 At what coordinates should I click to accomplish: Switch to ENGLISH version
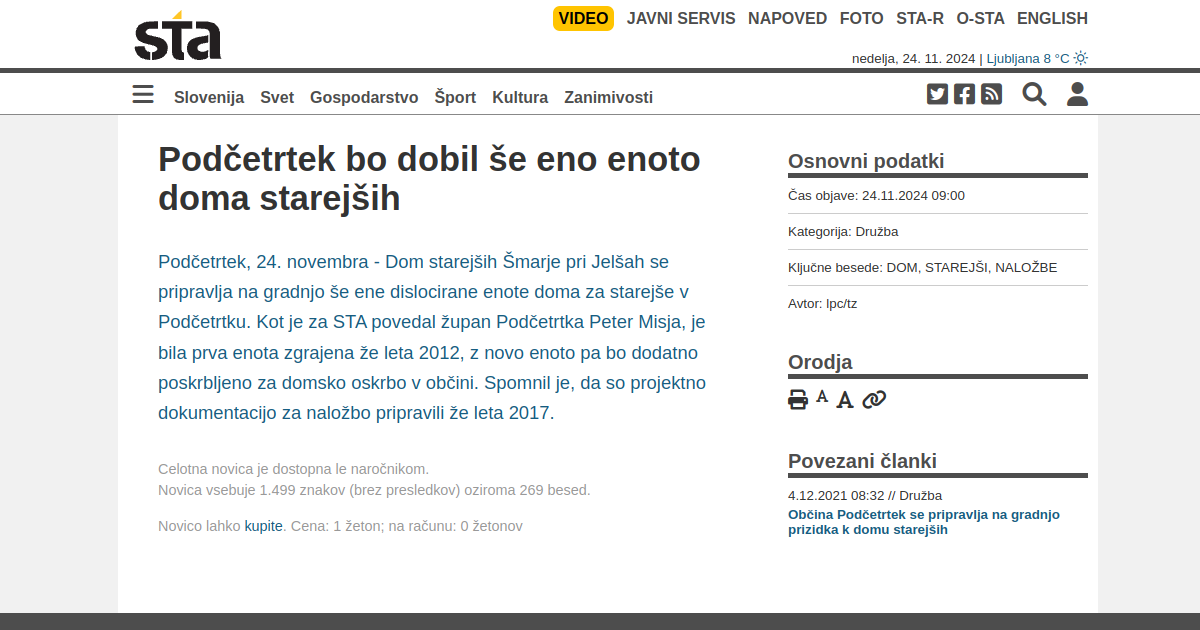[1052, 18]
